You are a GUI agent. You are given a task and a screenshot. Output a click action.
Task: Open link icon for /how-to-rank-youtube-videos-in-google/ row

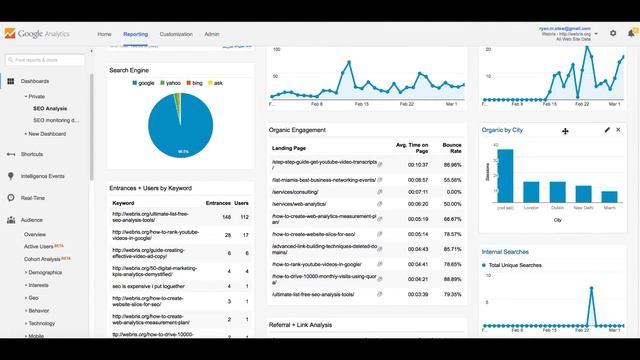(x=380, y=264)
